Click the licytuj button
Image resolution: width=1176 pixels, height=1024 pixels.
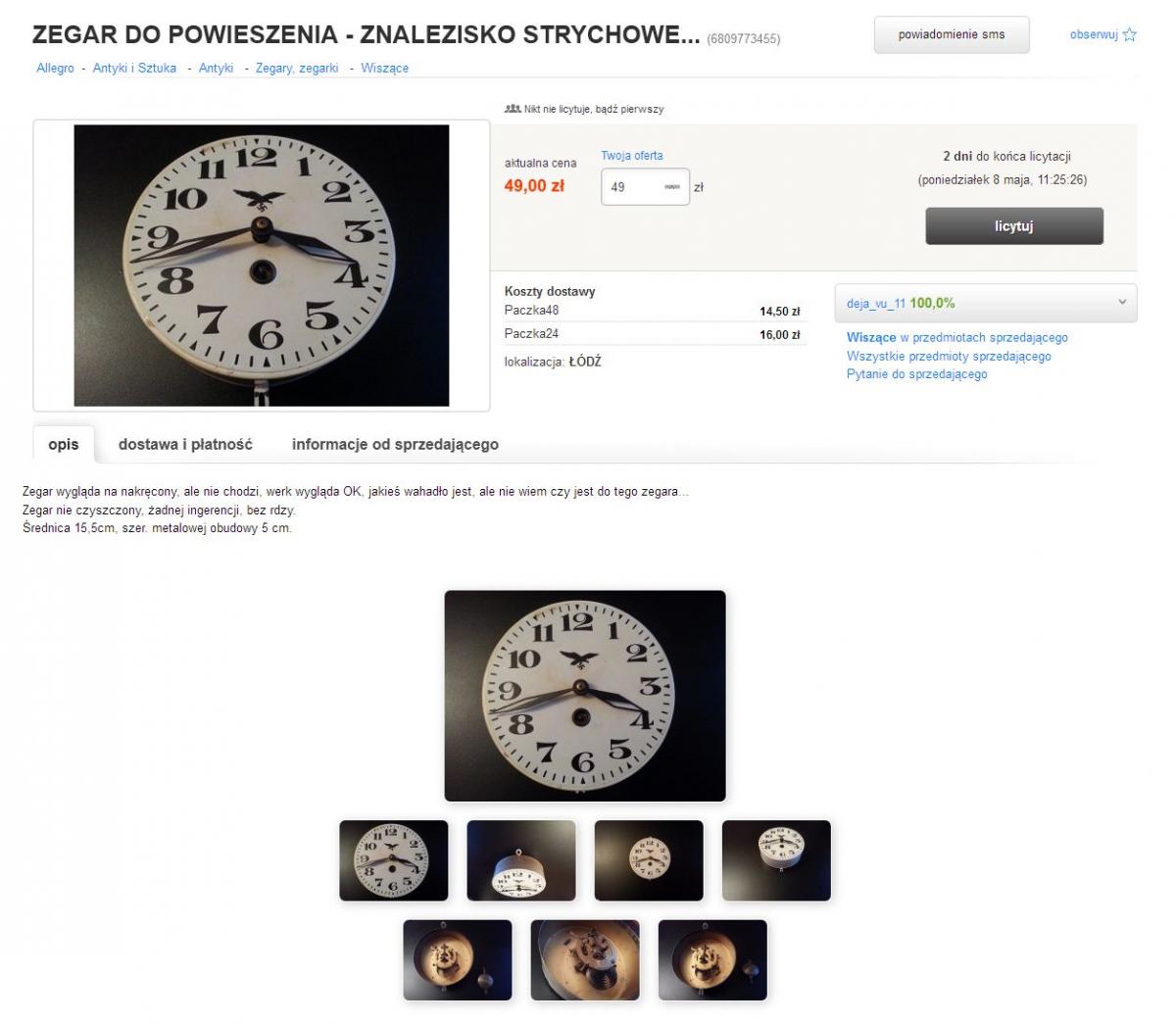tap(1014, 226)
